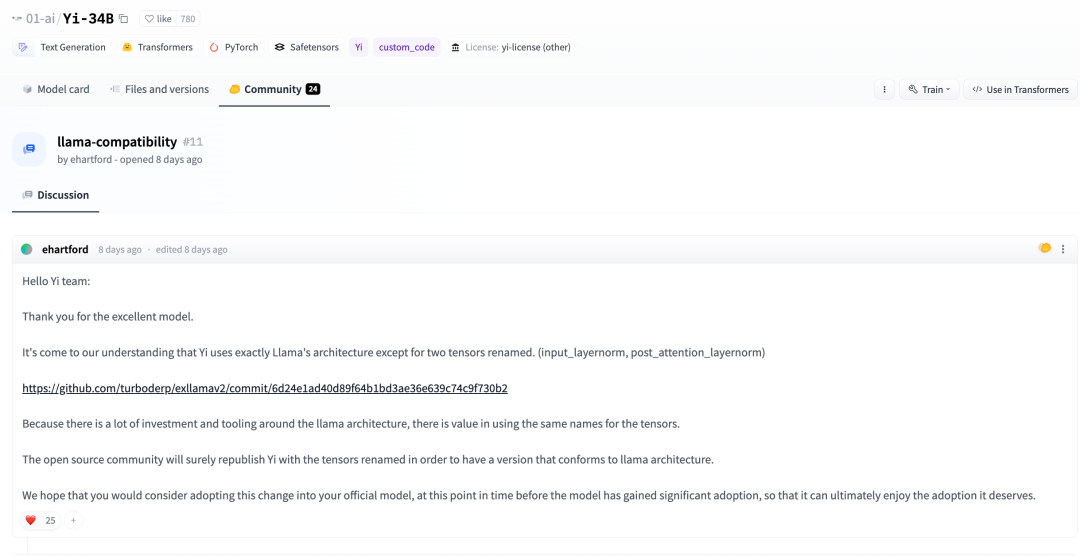Open the Transformers library tag
The height and width of the screenshot is (556, 1080).
[x=157, y=47]
